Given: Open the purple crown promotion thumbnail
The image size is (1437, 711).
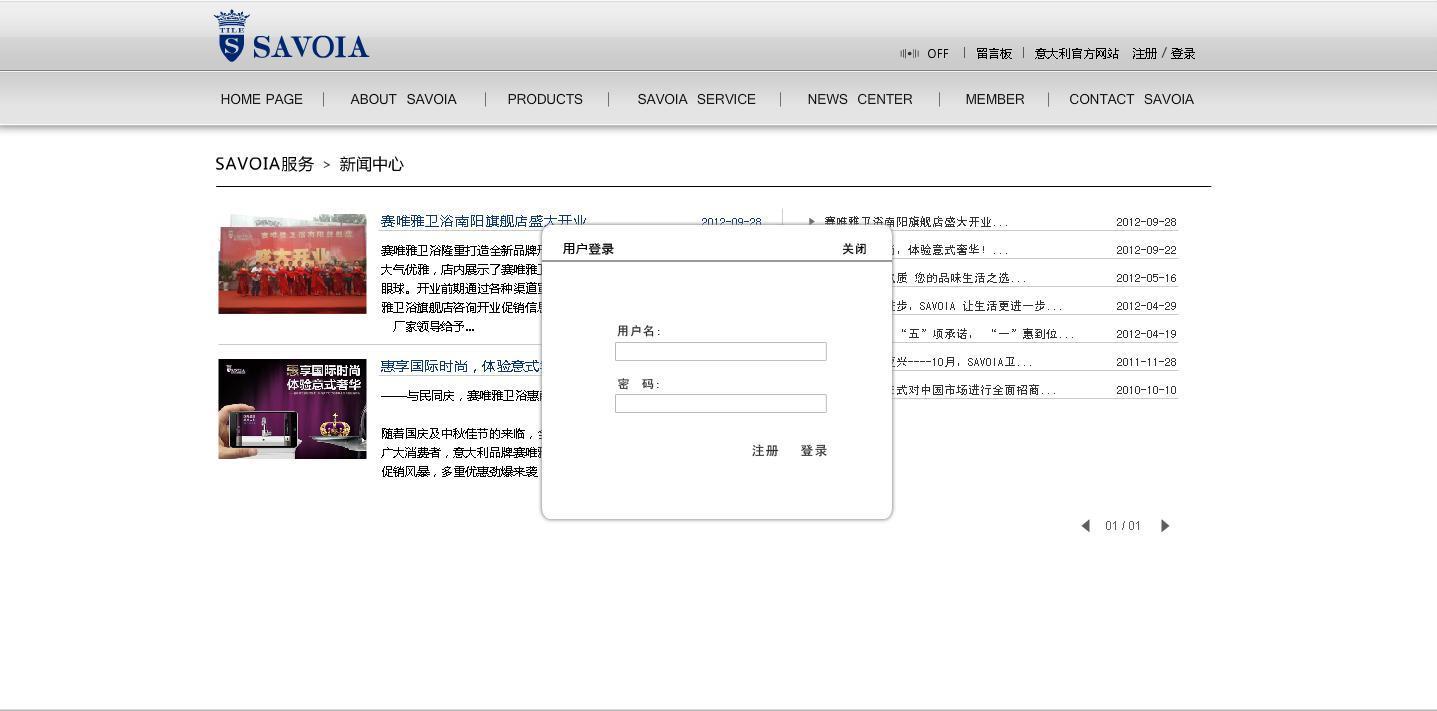Looking at the screenshot, I should click(x=292, y=409).
